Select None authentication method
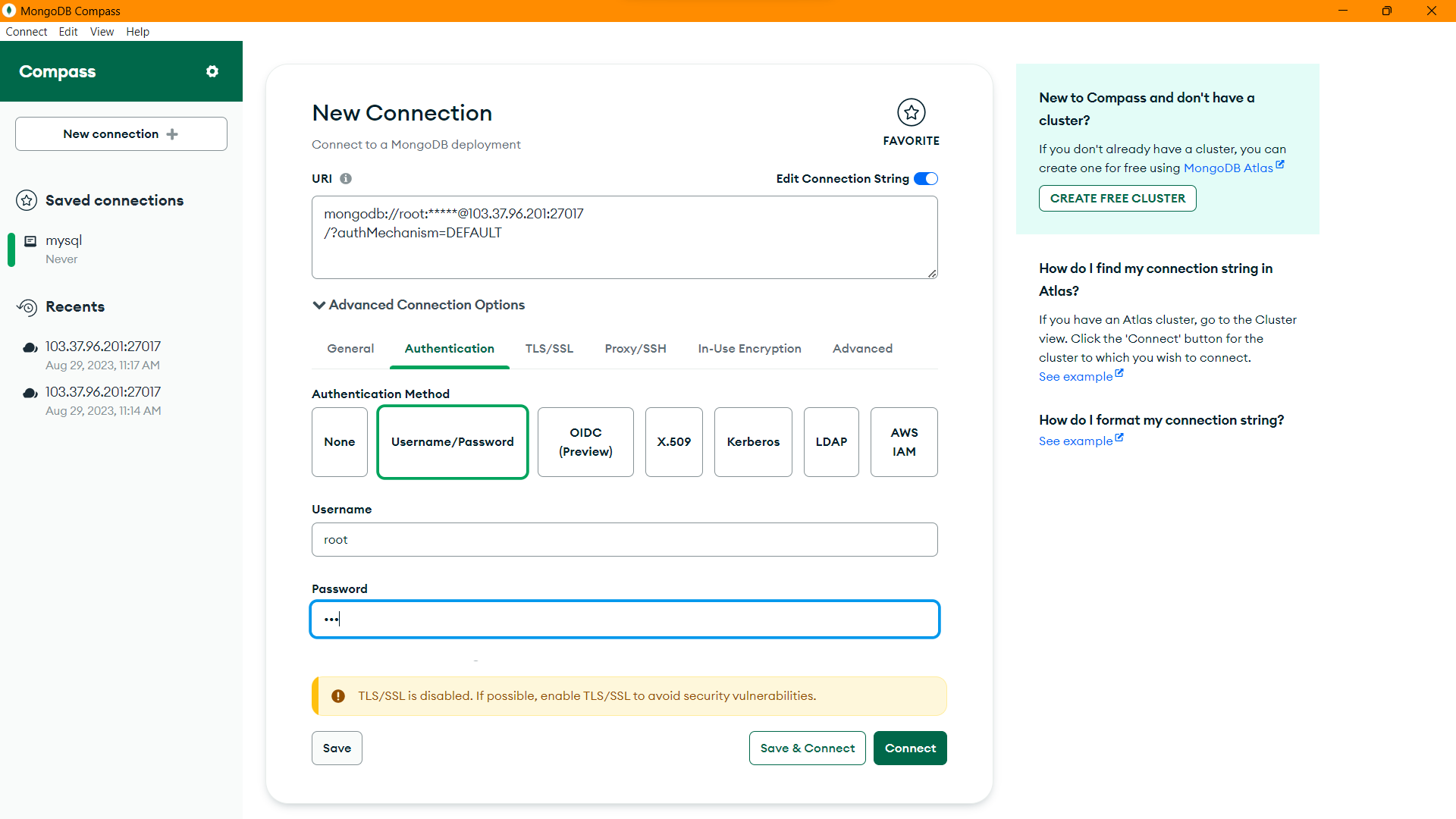 tap(340, 442)
